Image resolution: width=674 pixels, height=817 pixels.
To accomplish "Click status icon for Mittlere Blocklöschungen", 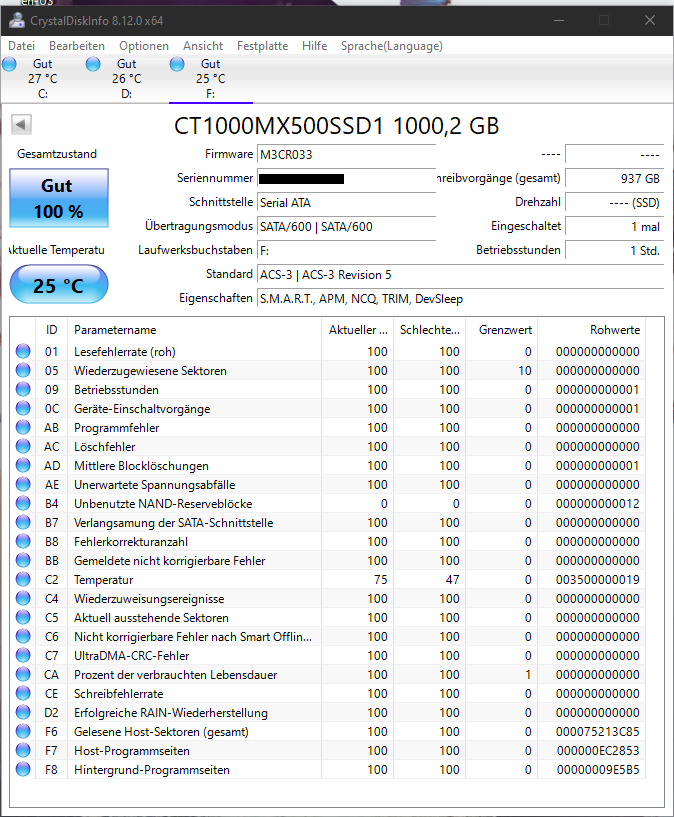I will (23, 465).
